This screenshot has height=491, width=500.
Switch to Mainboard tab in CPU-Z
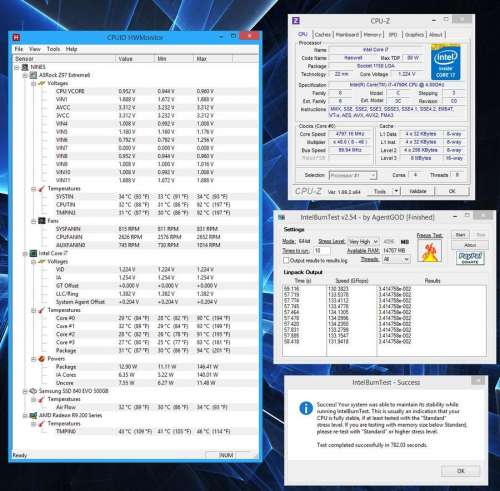(x=347, y=35)
